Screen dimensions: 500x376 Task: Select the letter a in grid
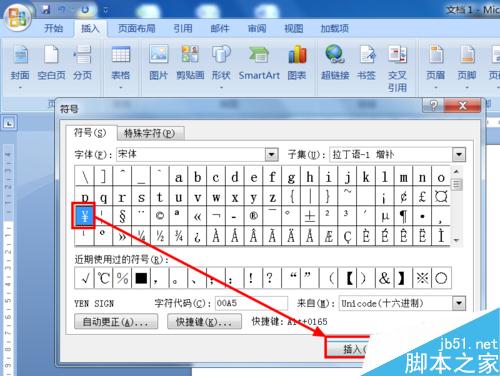point(179,177)
